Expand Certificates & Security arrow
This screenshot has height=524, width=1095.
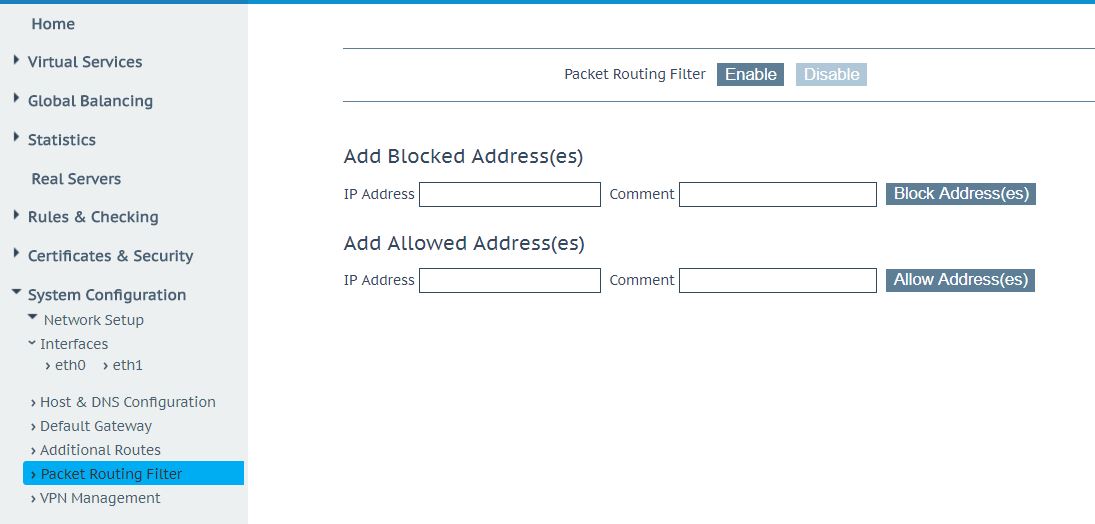pyautogui.click(x=17, y=254)
